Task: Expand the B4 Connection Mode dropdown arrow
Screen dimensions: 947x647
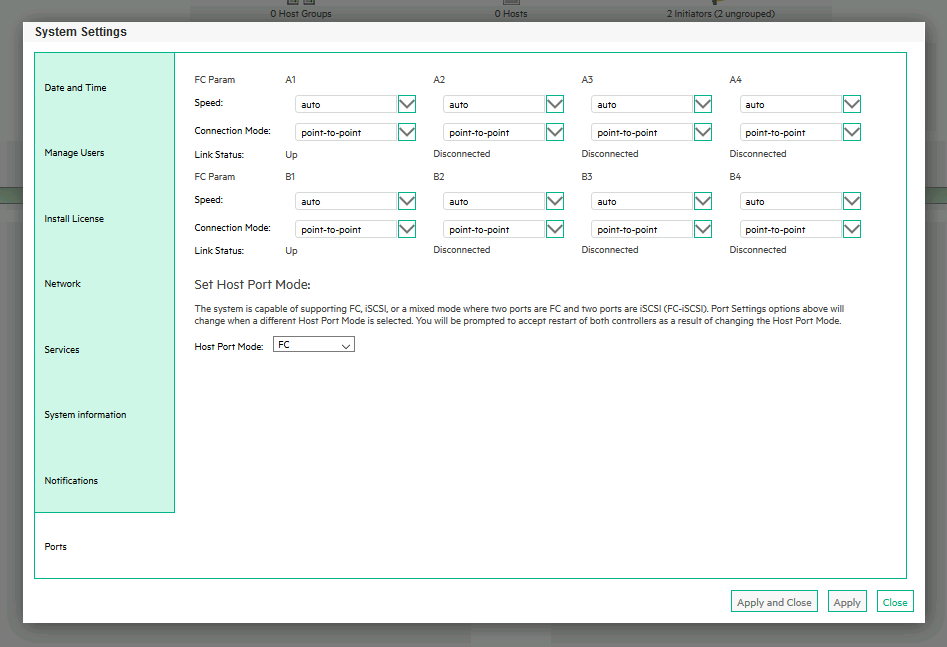Action: tap(852, 229)
